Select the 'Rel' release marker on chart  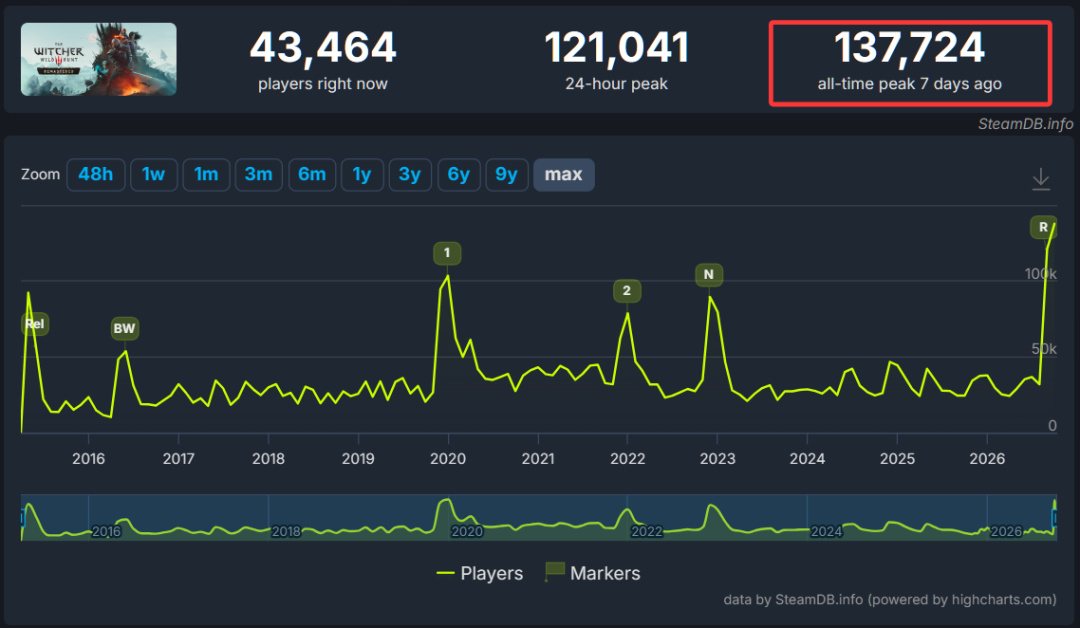click(34, 324)
